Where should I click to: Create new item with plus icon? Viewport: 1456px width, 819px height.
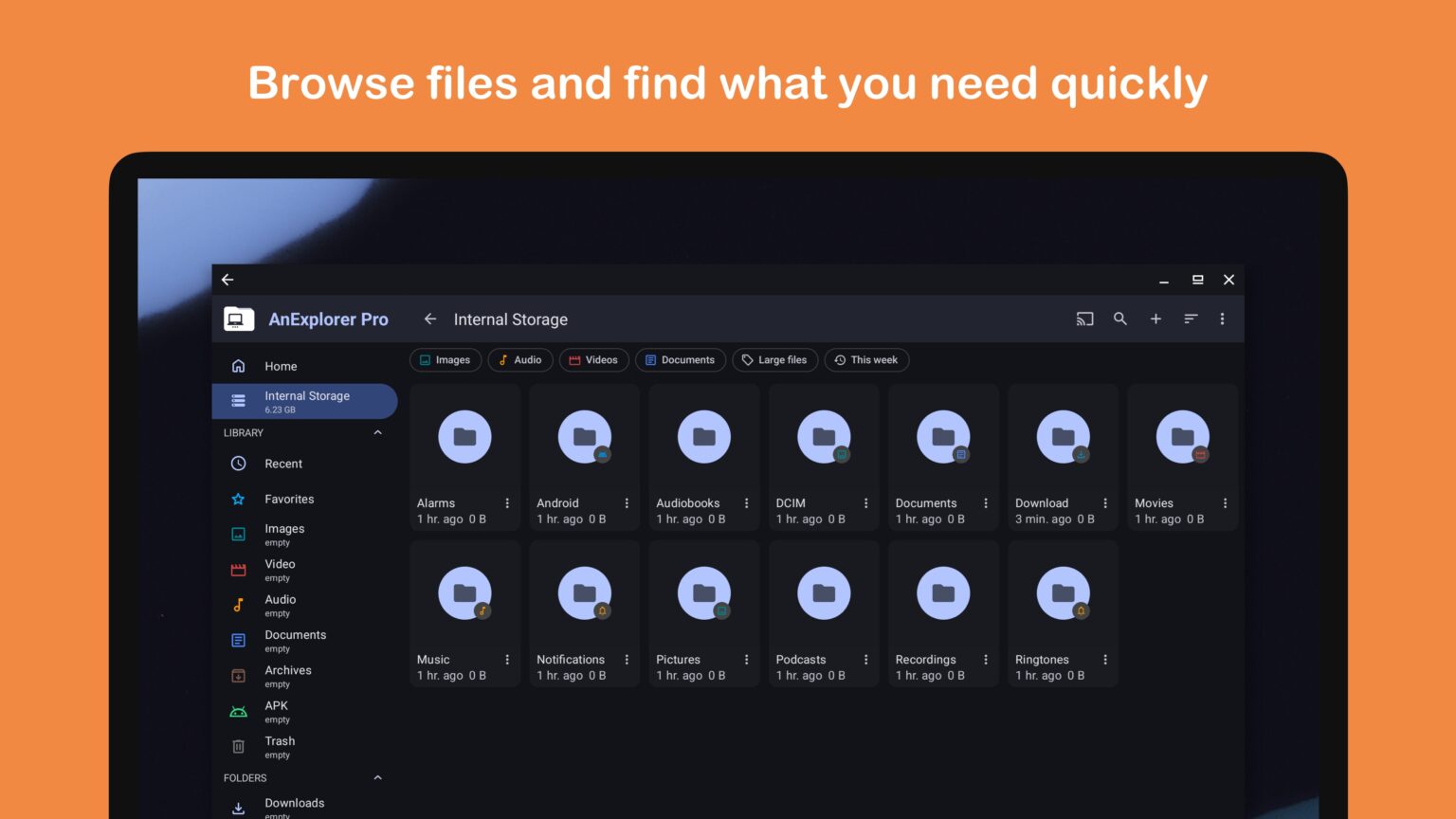(1156, 318)
